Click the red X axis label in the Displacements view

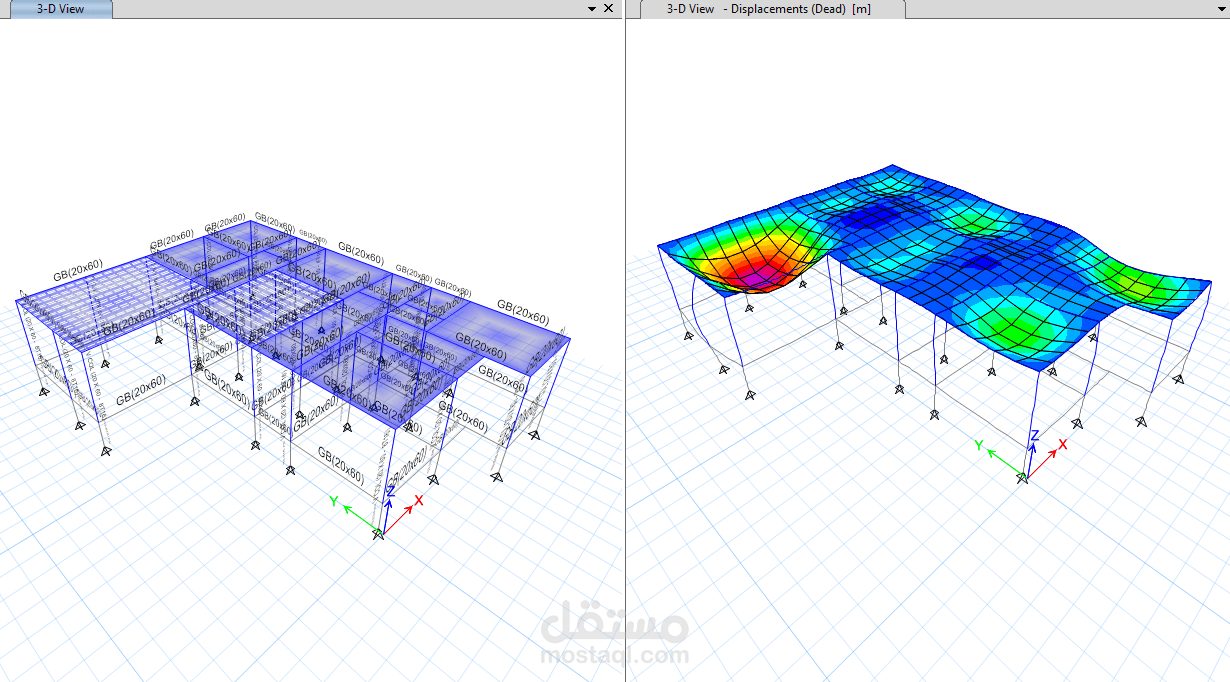tap(1062, 444)
